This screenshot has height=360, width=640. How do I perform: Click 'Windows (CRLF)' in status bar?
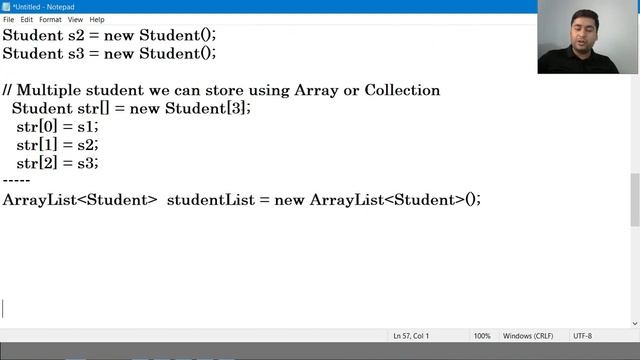[528, 336]
